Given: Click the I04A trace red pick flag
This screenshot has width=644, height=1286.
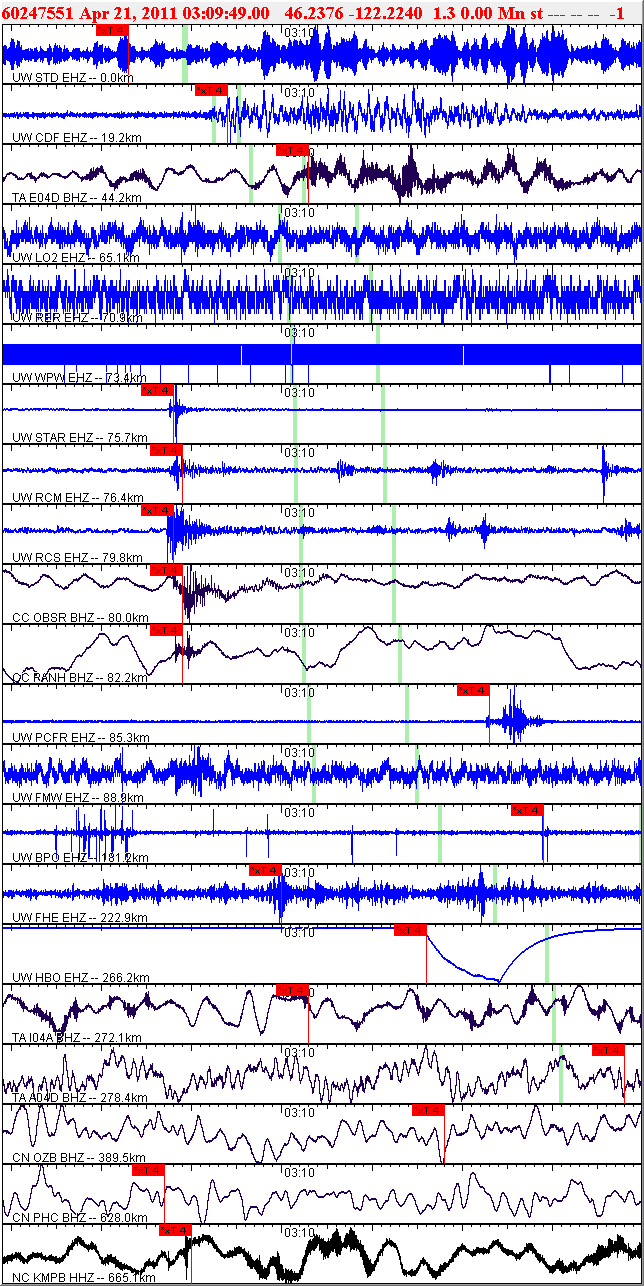Looking at the screenshot, I should [292, 990].
